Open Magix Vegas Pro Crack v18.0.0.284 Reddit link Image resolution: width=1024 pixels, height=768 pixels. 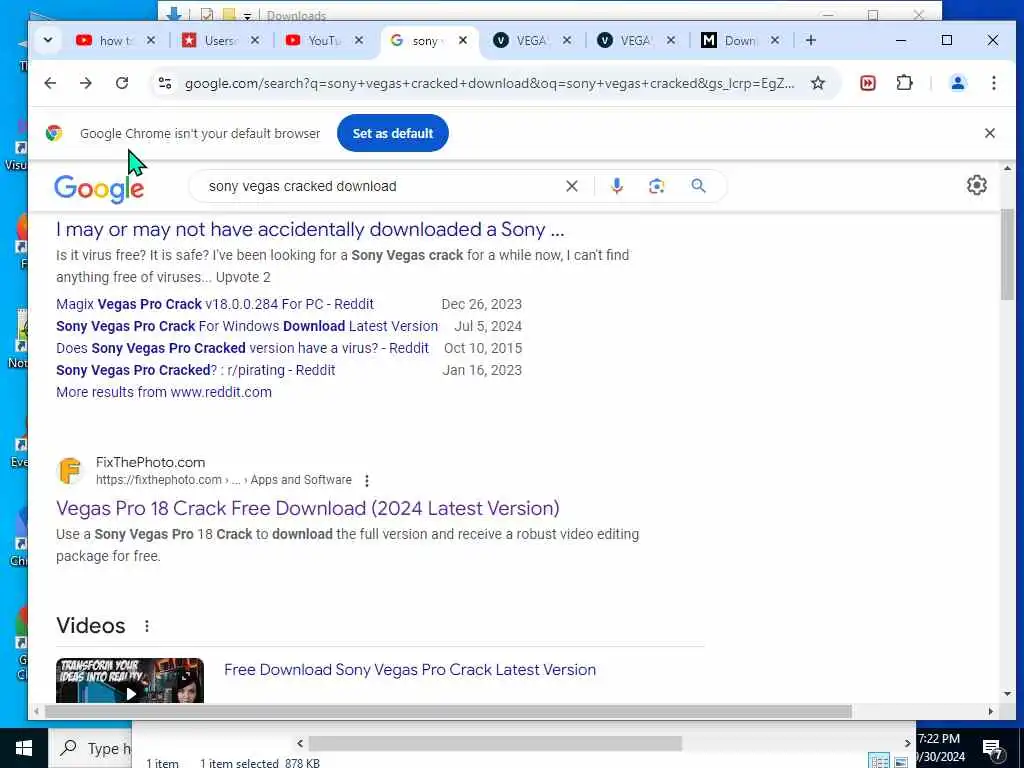(x=215, y=304)
